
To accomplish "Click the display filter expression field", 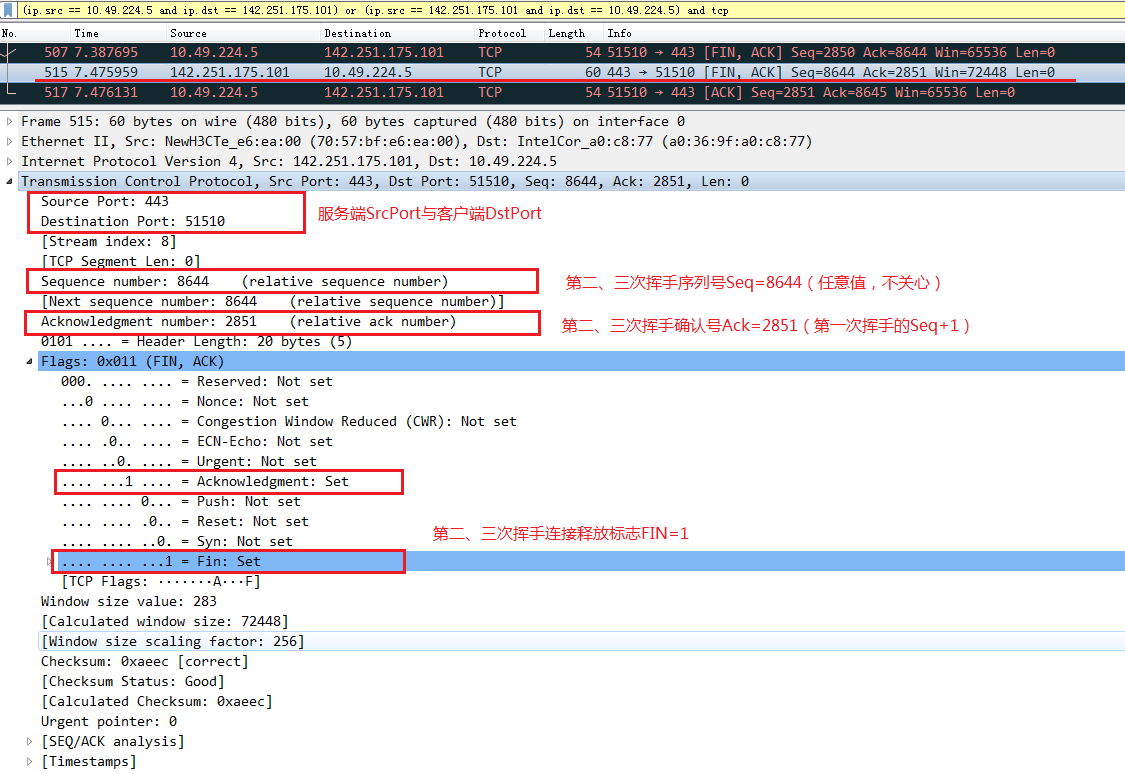I will pyautogui.click(x=560, y=10).
